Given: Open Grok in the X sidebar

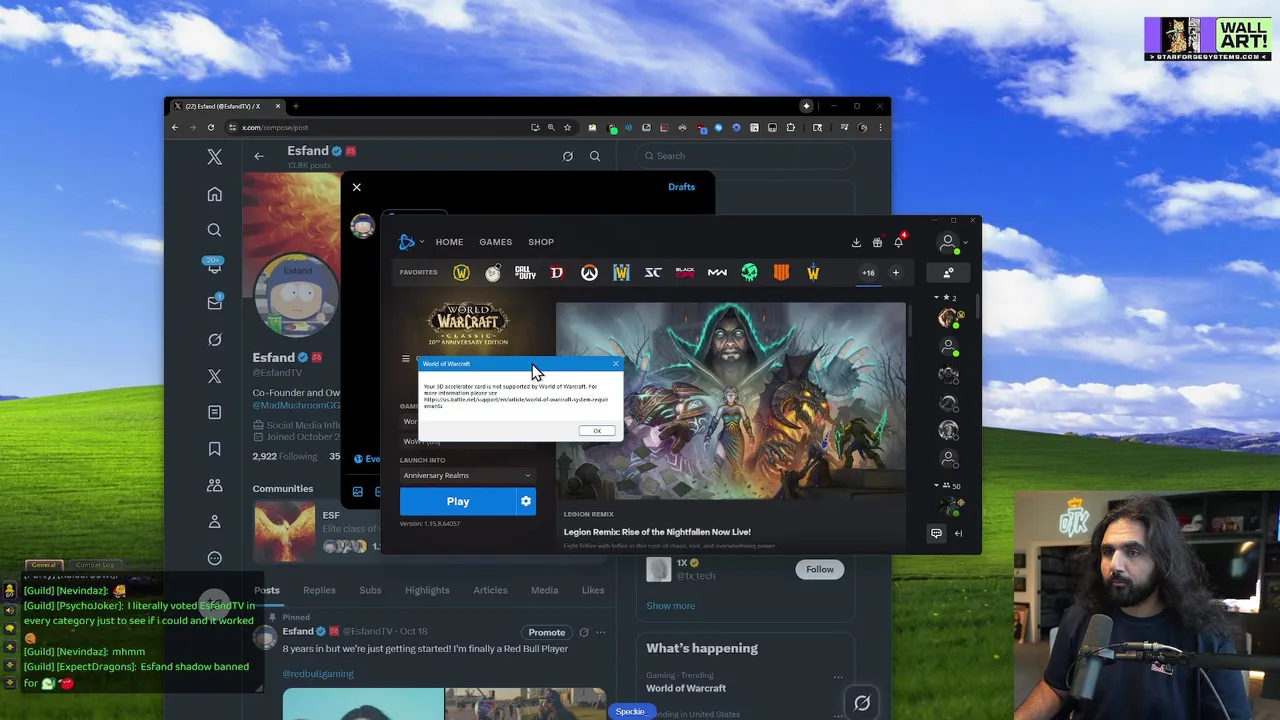Looking at the screenshot, I should click(x=214, y=340).
